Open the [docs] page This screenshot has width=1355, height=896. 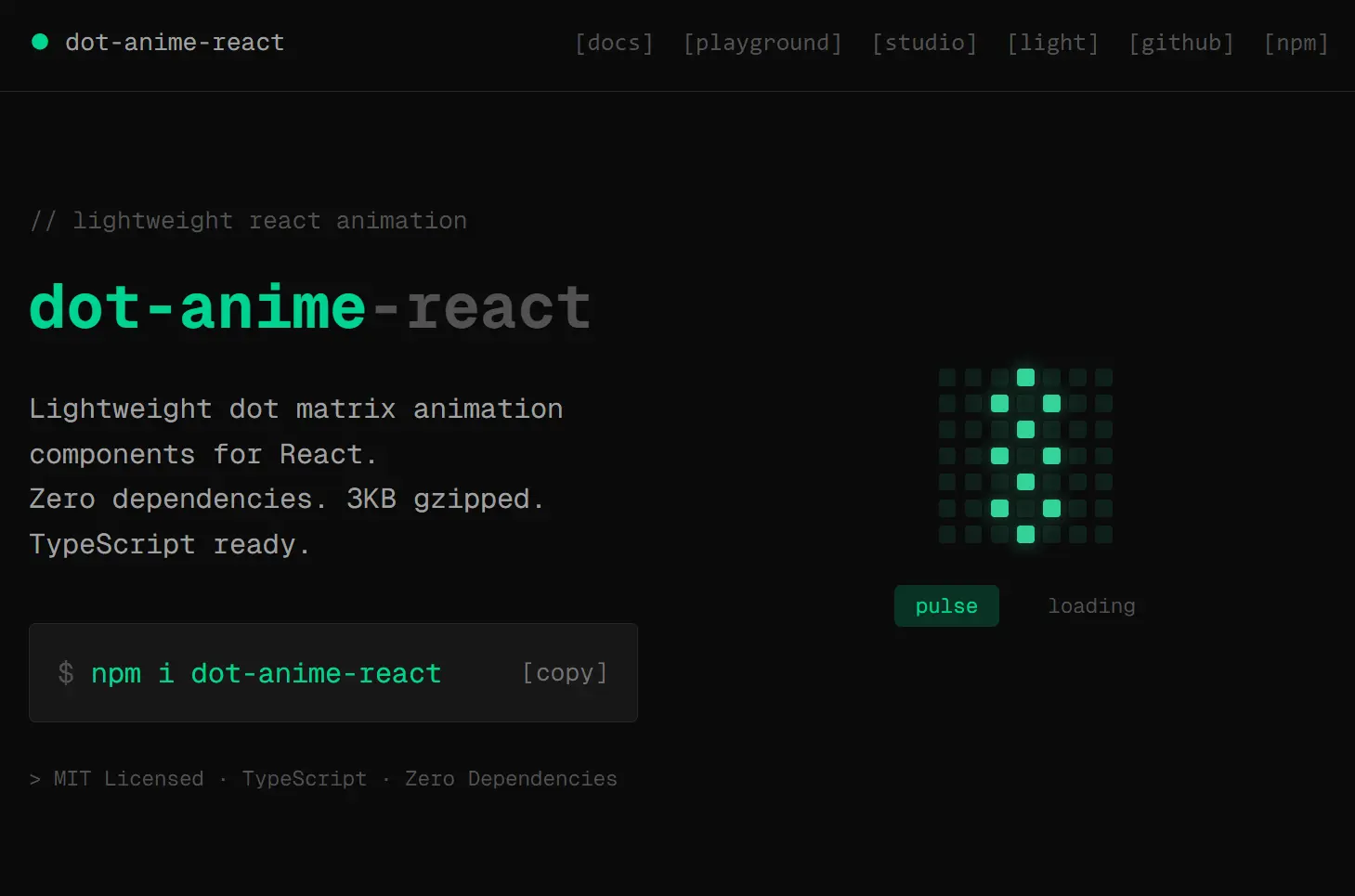[614, 43]
